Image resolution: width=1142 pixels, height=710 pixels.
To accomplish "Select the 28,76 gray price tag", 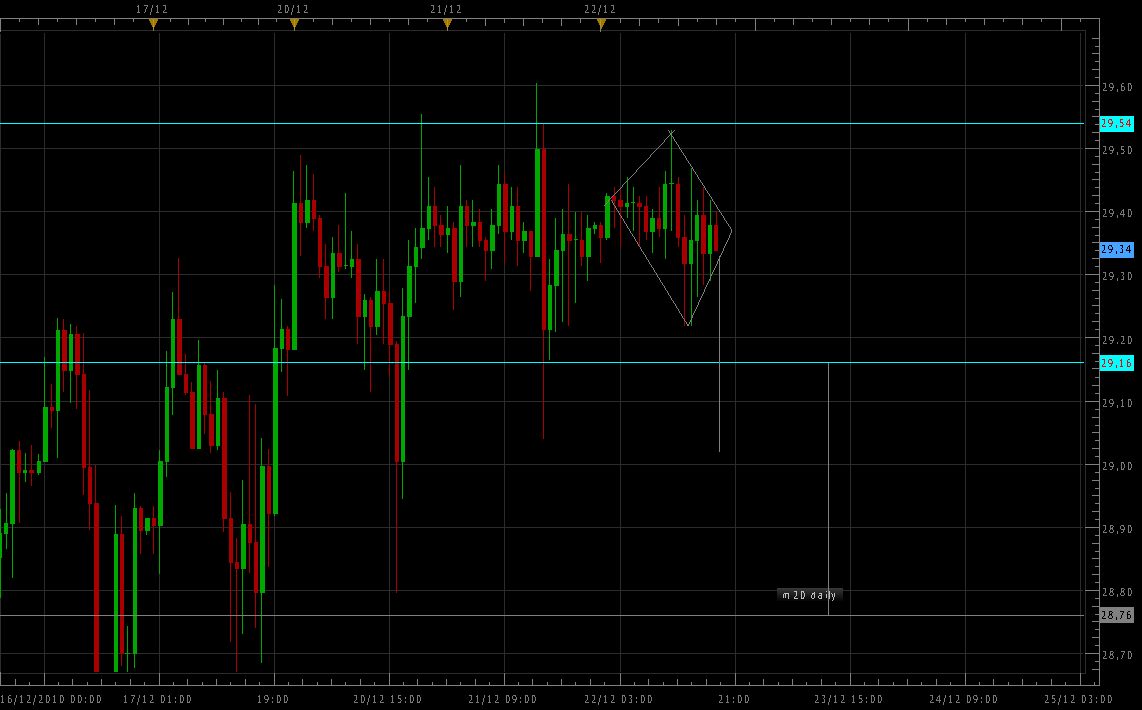I will pyautogui.click(x=1116, y=616).
